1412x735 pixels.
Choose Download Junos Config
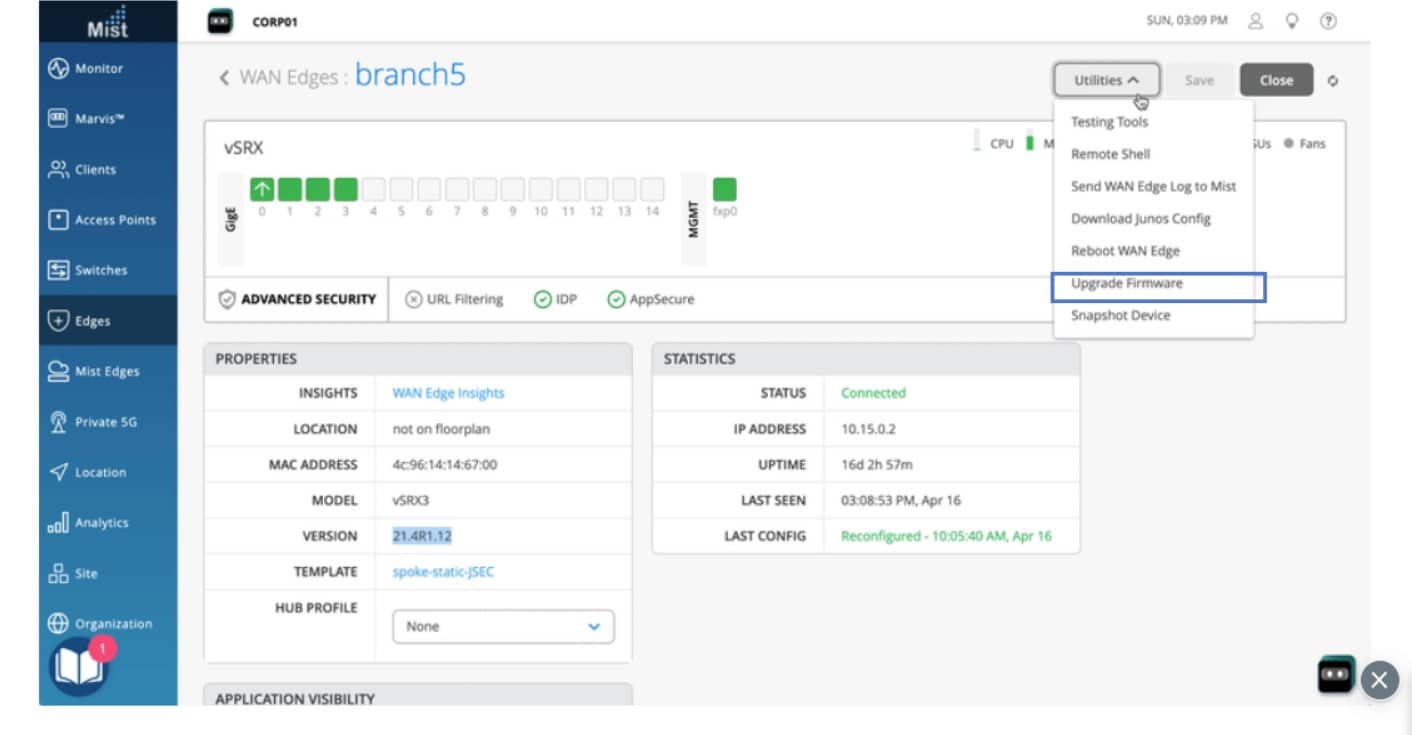click(1141, 218)
